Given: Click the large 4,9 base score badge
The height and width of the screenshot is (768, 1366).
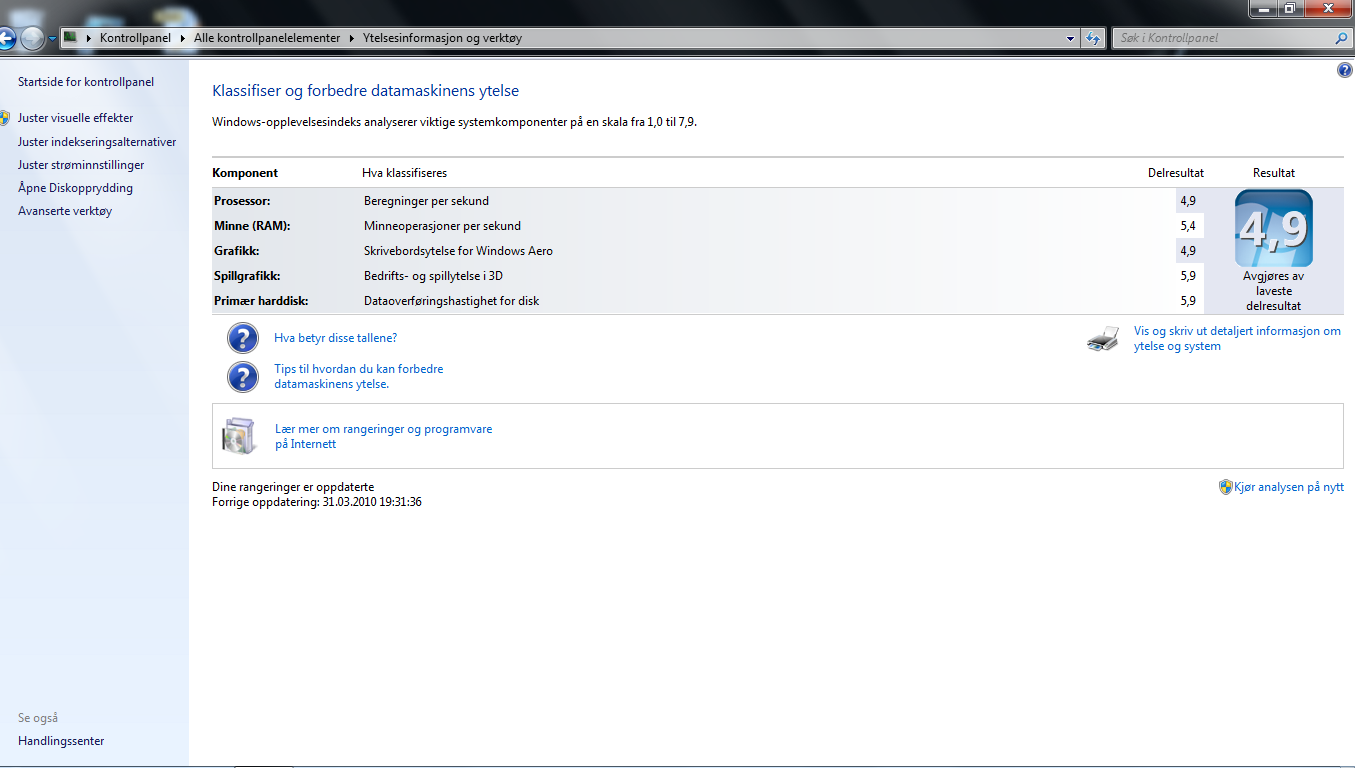Looking at the screenshot, I should [x=1273, y=228].
